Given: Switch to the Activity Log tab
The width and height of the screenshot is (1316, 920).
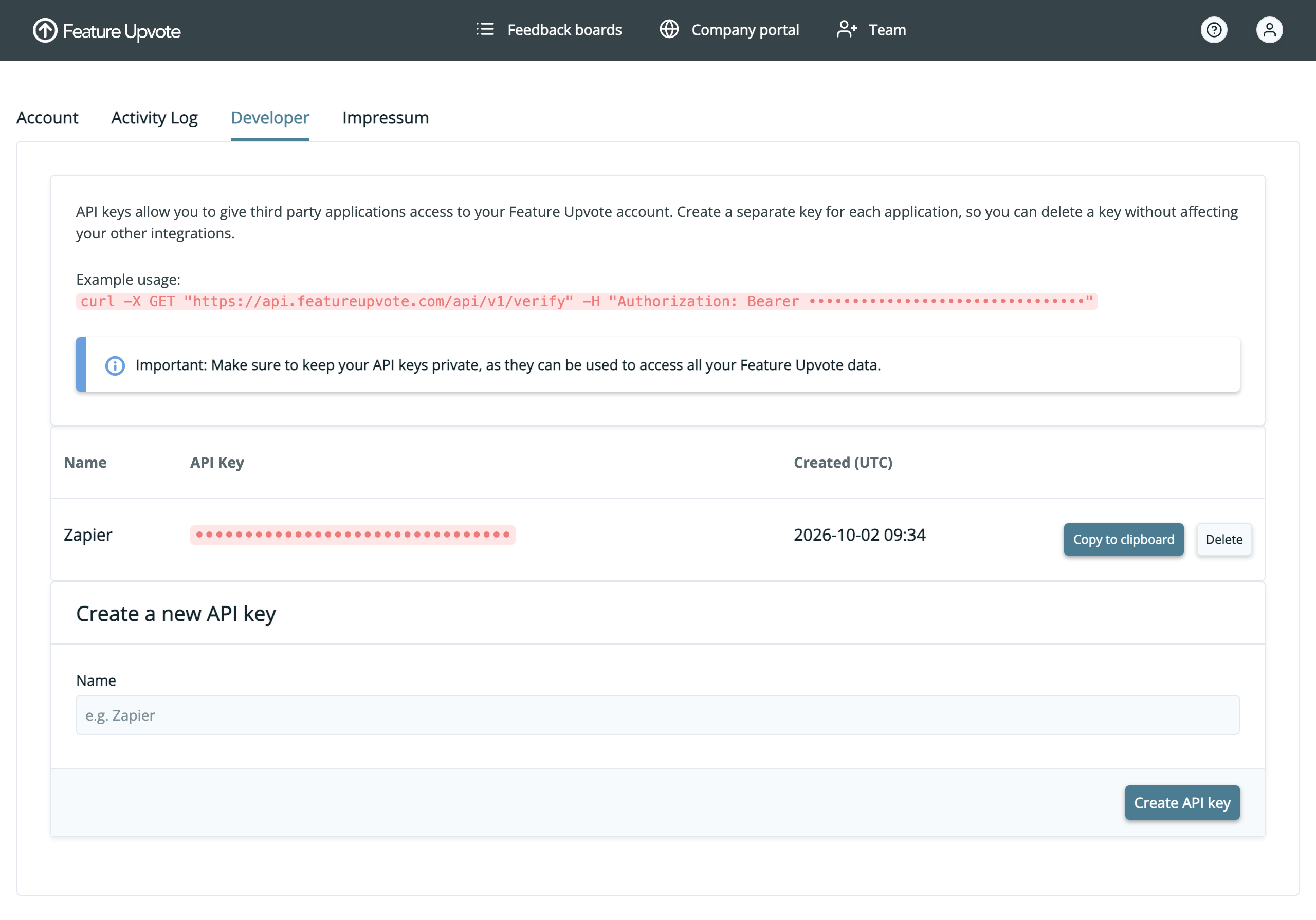Looking at the screenshot, I should [x=154, y=118].
